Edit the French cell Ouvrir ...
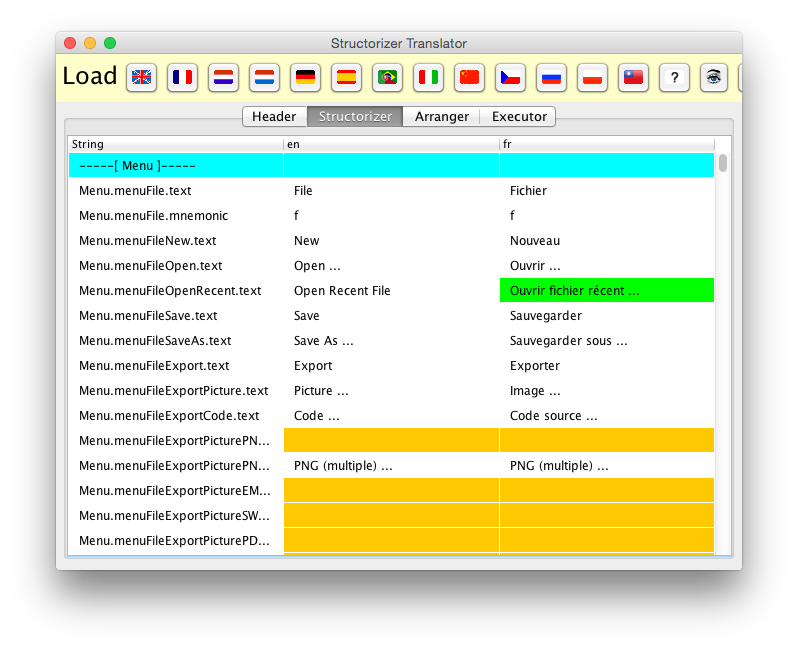The image size is (798, 650). [607, 266]
